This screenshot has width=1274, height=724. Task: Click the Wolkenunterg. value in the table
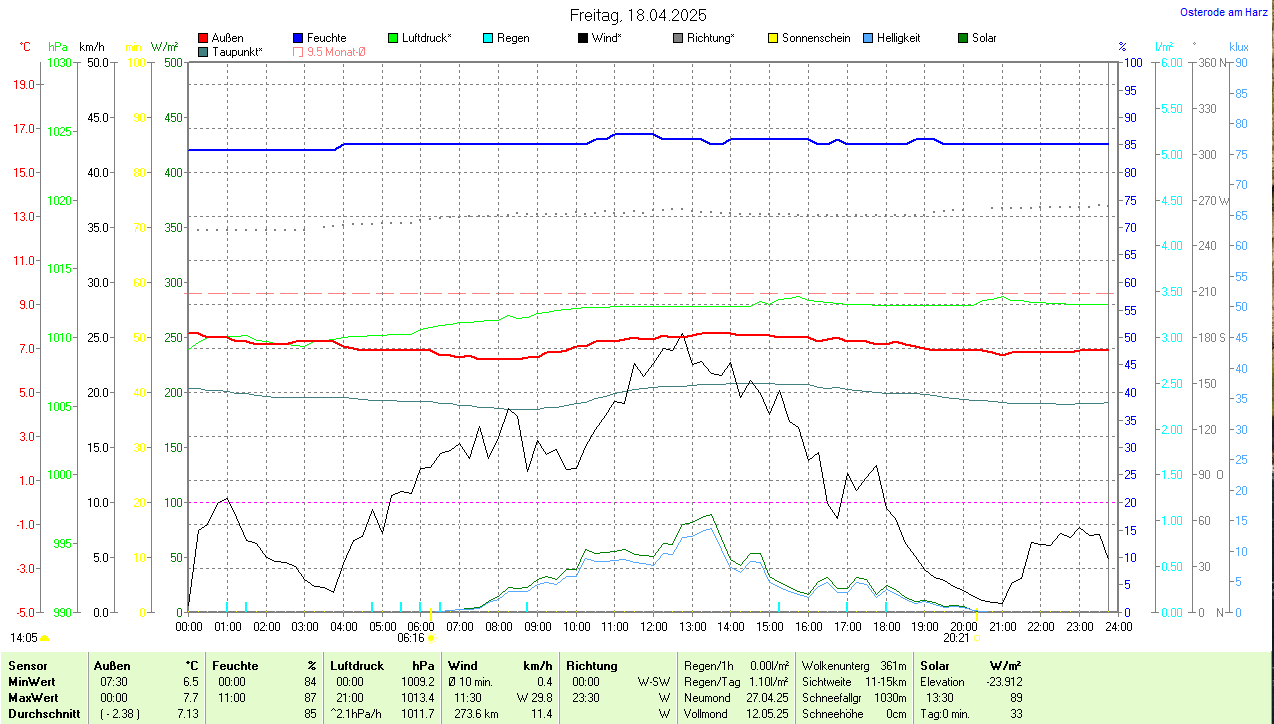(893, 665)
